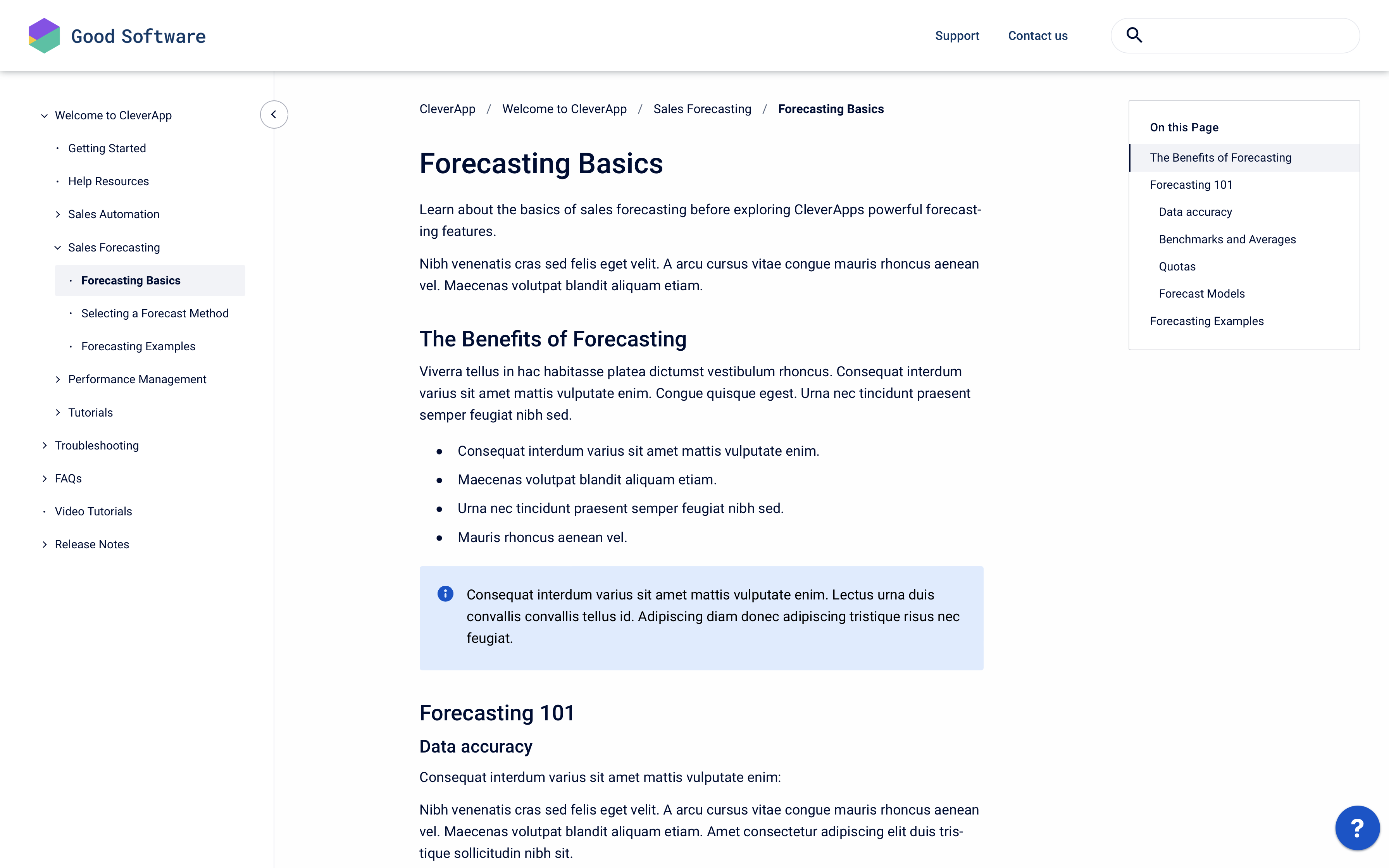
Task: Expand the Troubleshooting section
Action: pyautogui.click(x=45, y=446)
